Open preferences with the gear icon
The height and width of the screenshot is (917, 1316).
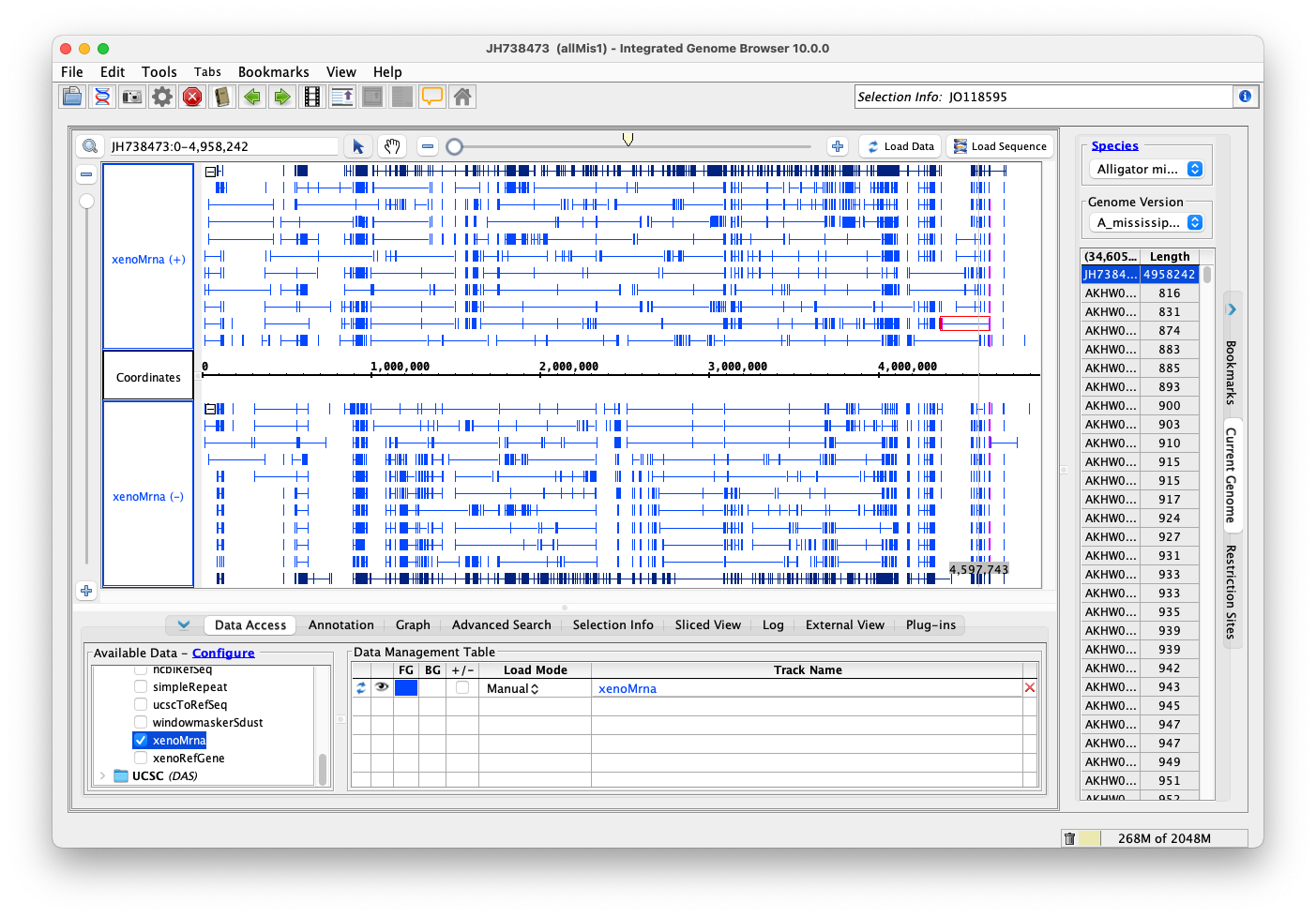[162, 97]
